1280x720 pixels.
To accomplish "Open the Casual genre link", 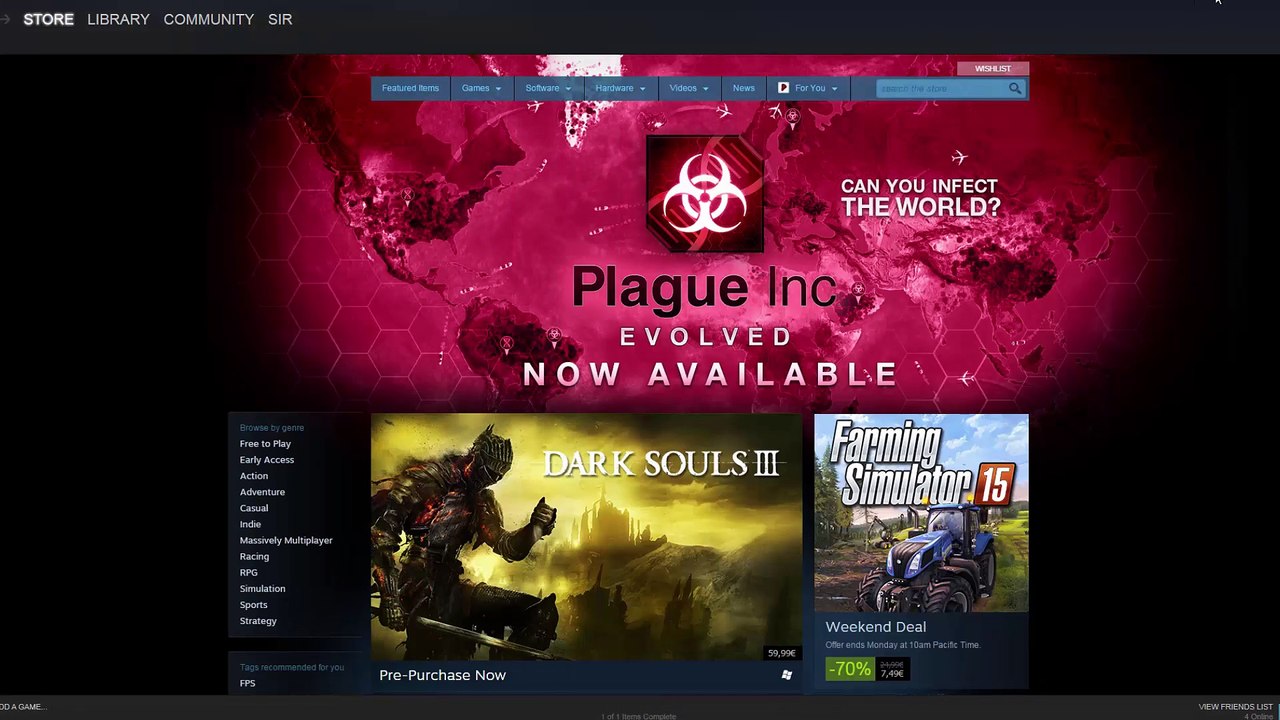I will [254, 508].
